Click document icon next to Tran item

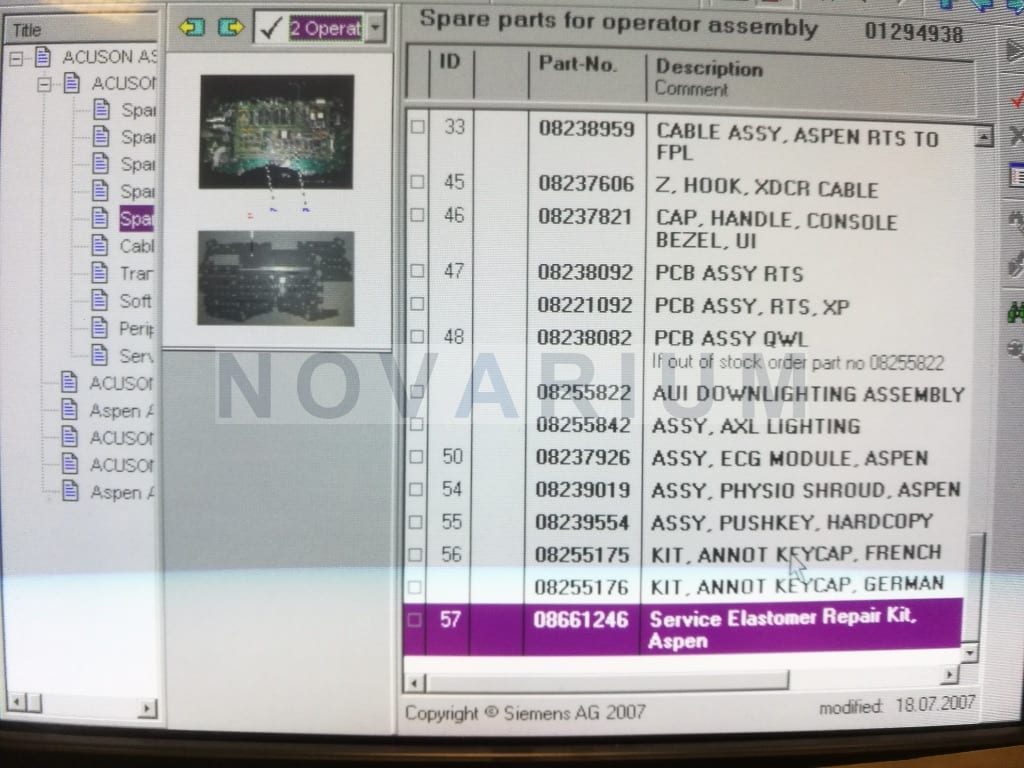click(99, 273)
